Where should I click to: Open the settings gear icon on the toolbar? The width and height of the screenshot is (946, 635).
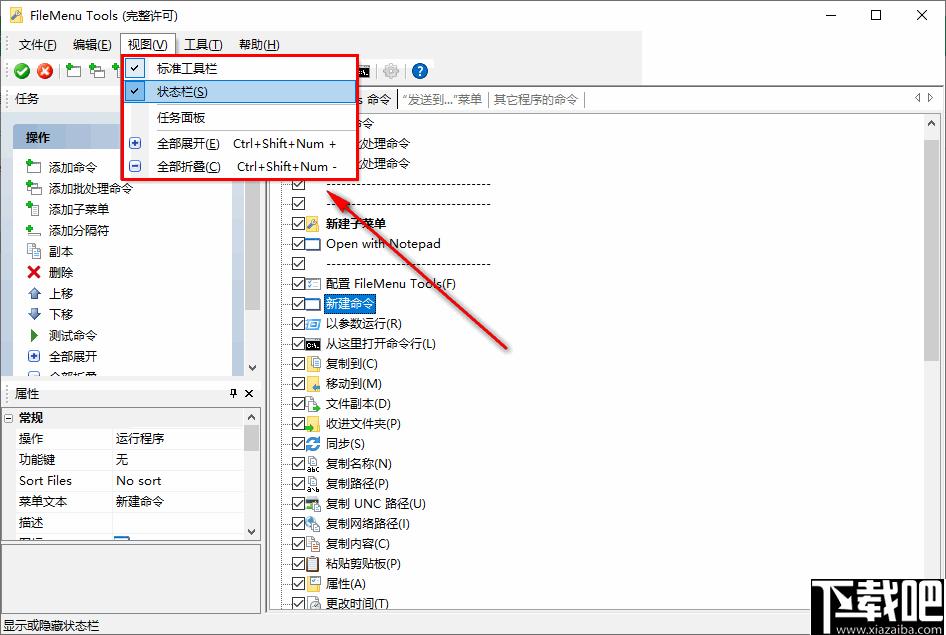(x=389, y=70)
